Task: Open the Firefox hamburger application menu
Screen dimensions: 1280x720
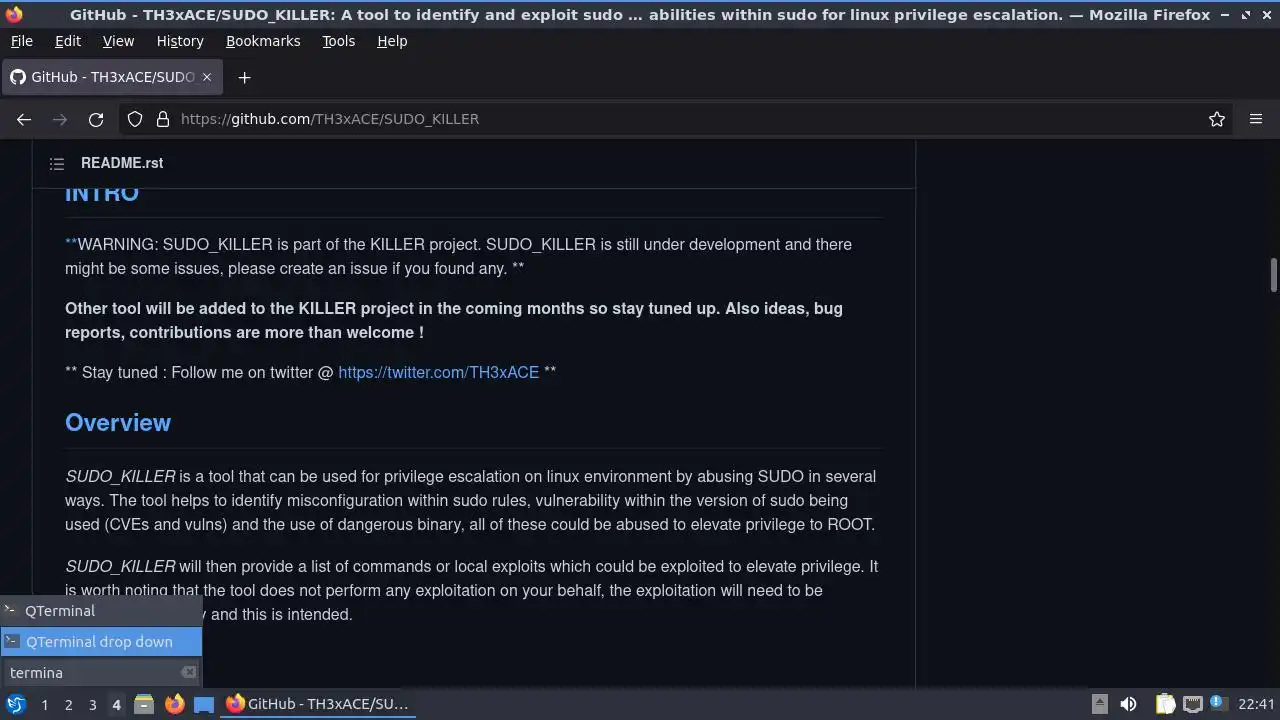Action: pyautogui.click(x=1256, y=119)
